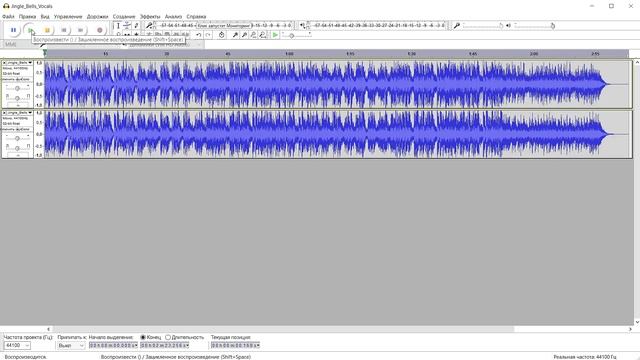Open the Вид menu

point(45,17)
